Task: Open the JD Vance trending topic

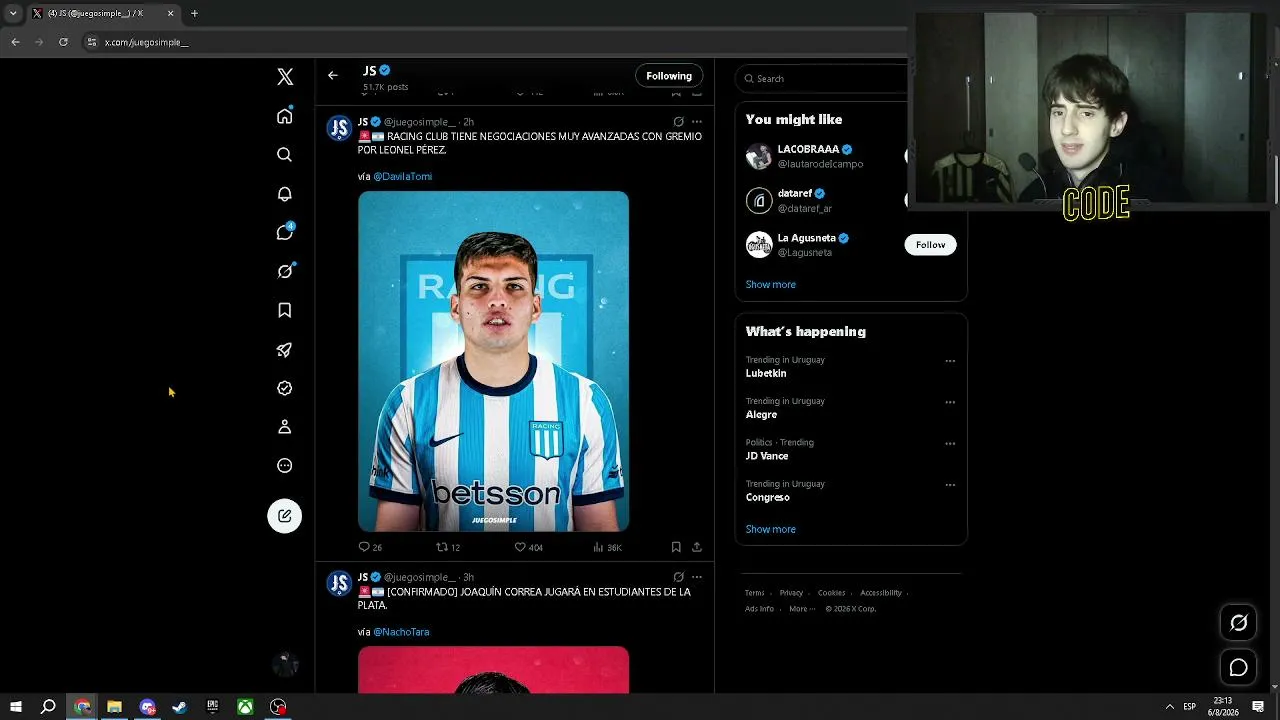Action: [767, 456]
